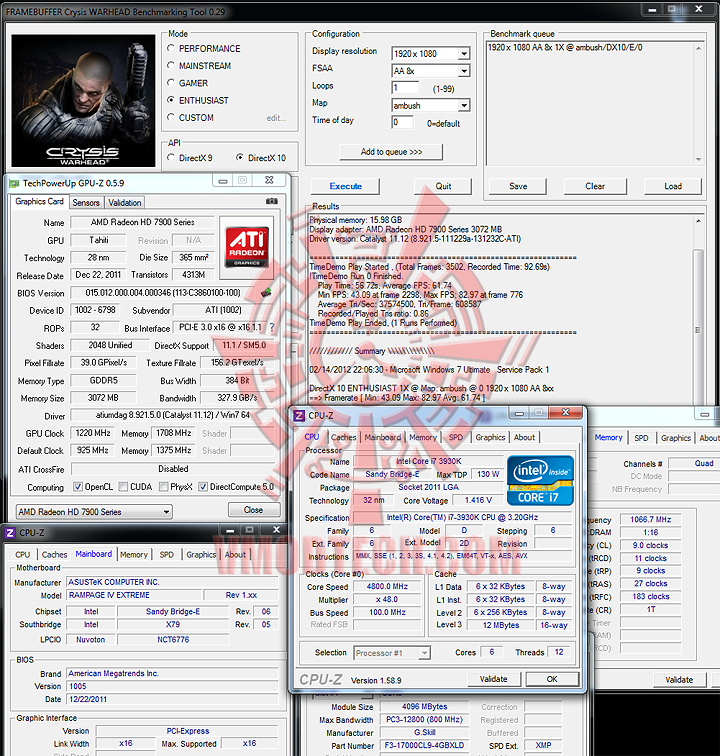Select the MAINSTREAM mode radio button
720x756 pixels.
point(171,66)
